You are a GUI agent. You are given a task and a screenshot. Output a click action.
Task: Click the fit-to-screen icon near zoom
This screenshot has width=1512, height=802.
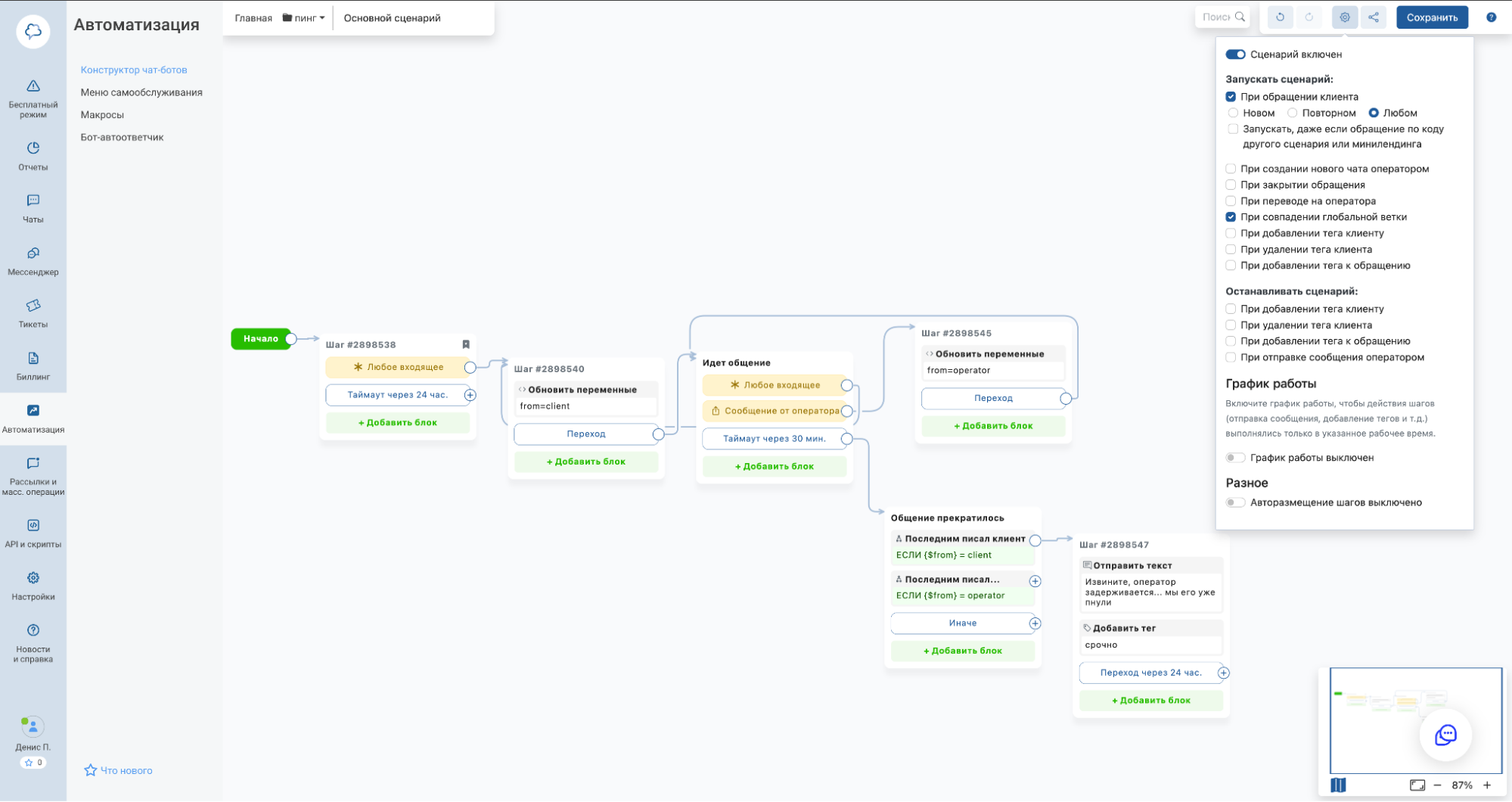[x=1417, y=785]
